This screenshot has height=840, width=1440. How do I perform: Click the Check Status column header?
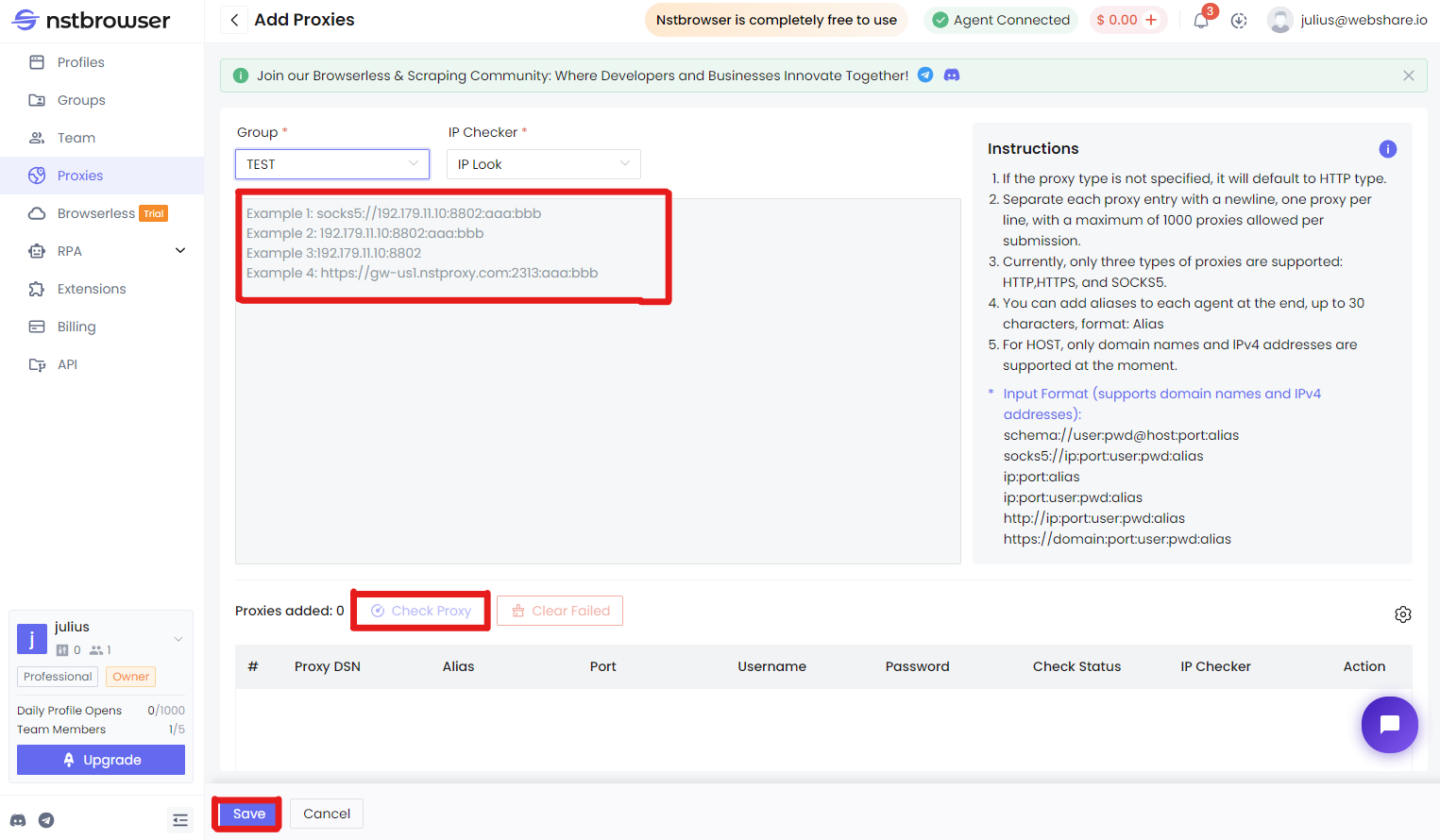pyautogui.click(x=1076, y=666)
